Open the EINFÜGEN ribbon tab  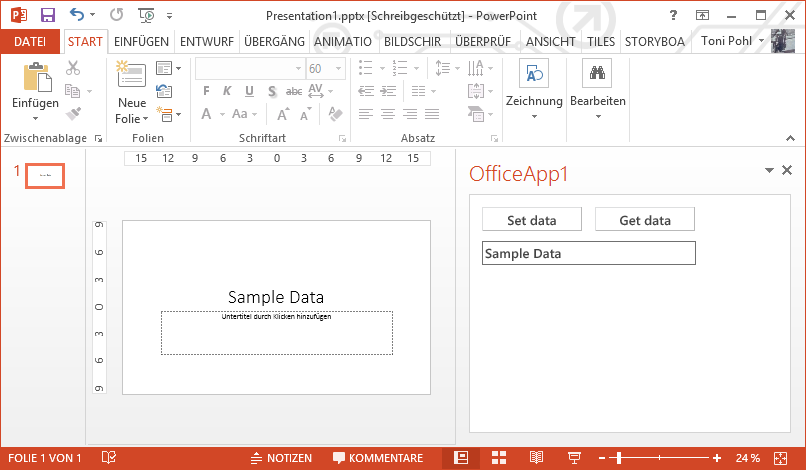tap(141, 41)
